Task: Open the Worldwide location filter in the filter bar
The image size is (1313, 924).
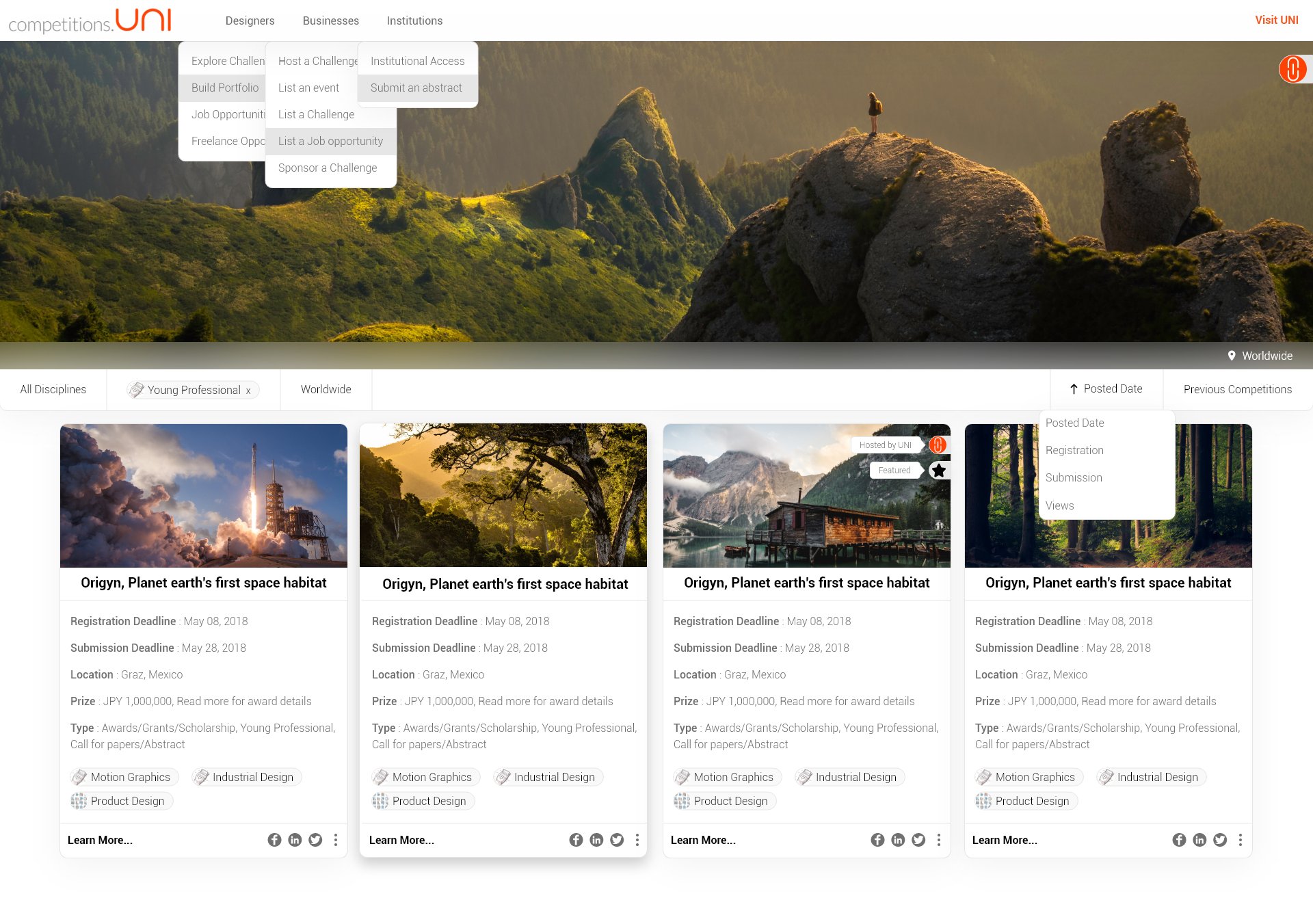Action: pos(326,389)
